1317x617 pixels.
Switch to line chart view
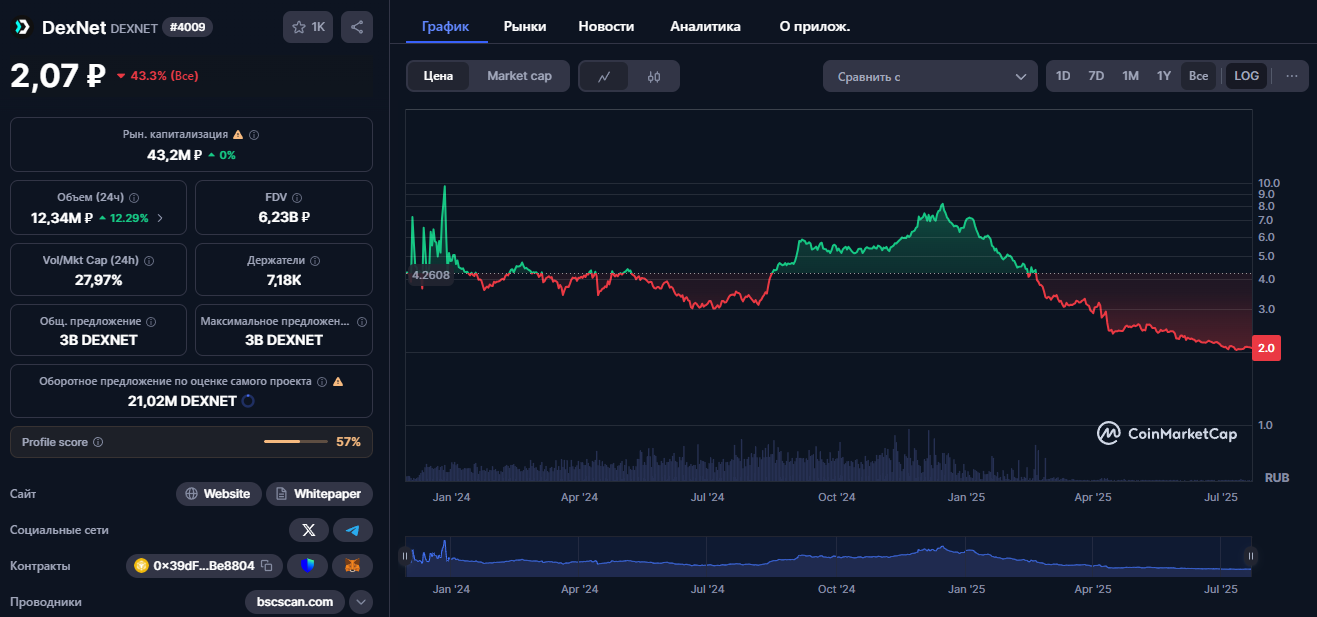[x=604, y=76]
